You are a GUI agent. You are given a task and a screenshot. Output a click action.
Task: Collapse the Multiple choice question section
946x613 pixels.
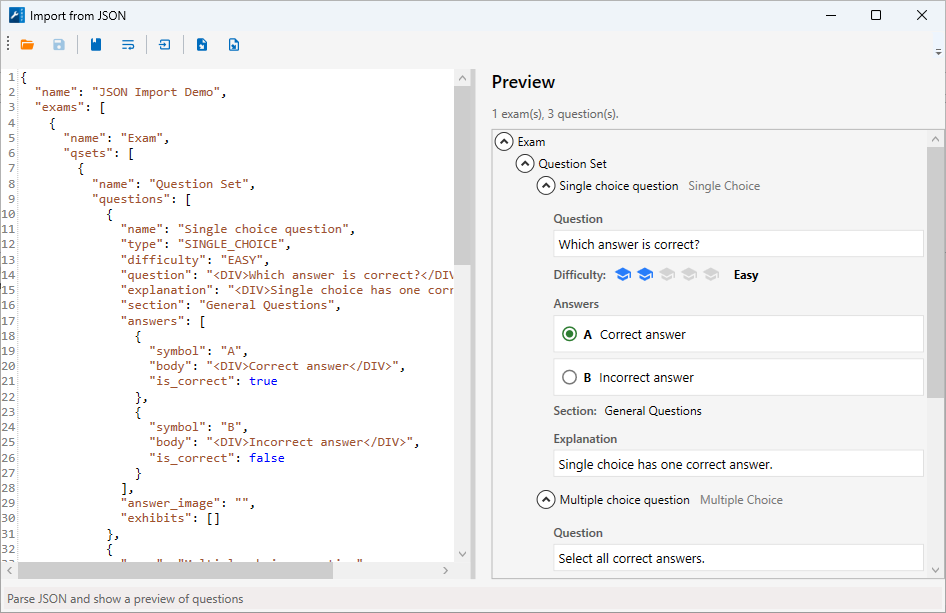click(x=546, y=500)
